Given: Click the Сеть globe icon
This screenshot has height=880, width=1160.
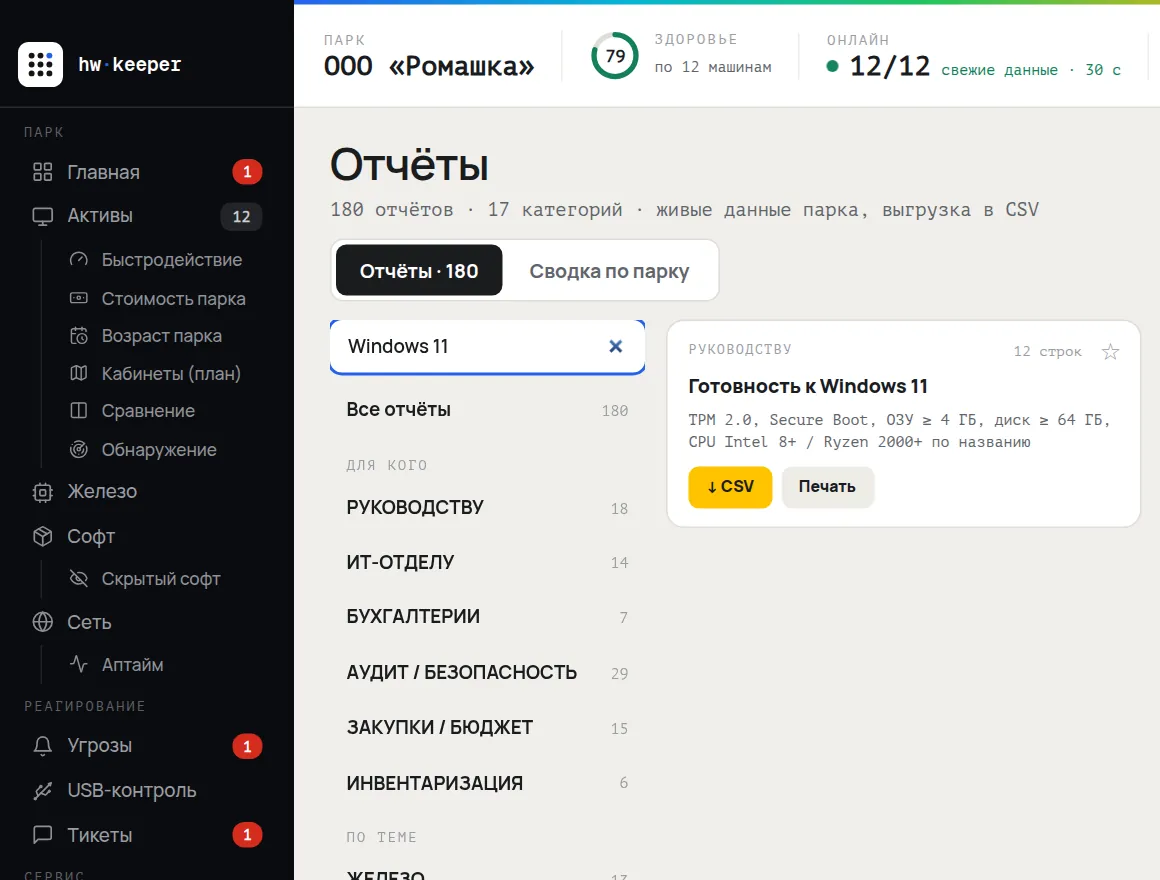Looking at the screenshot, I should (43, 622).
